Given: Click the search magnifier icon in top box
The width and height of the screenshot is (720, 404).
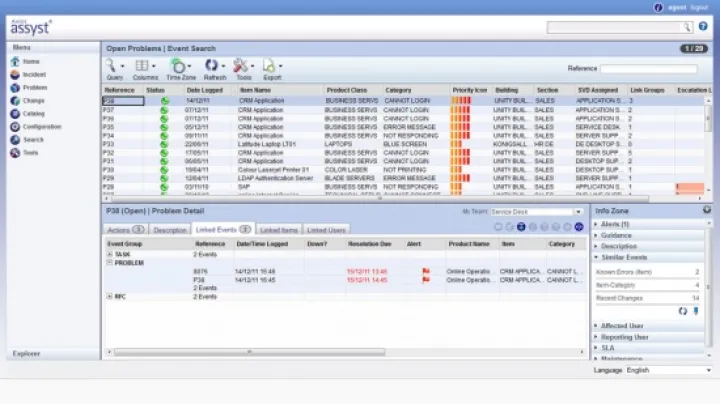Looking at the screenshot, I should click(x=686, y=28).
